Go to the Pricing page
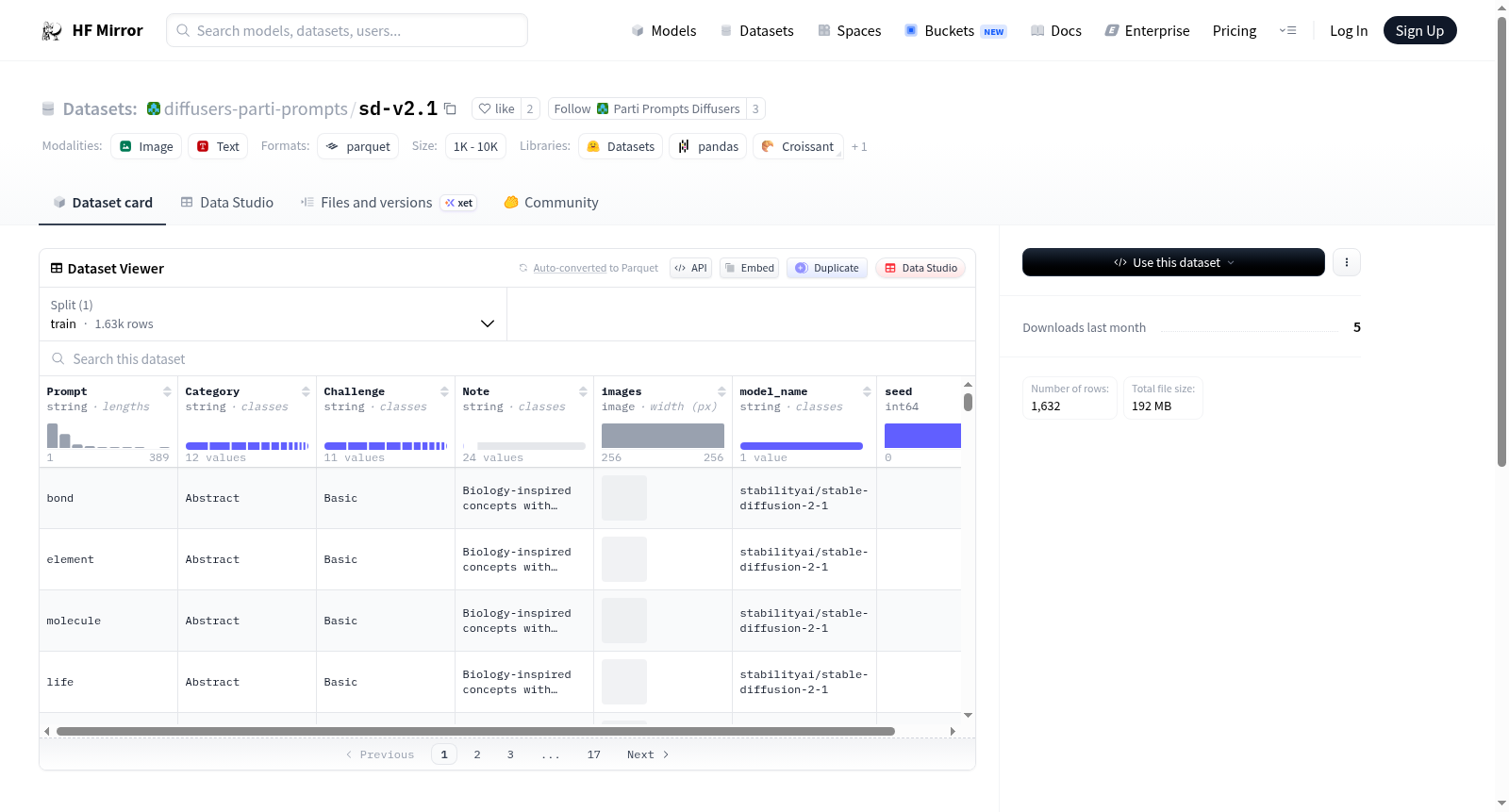This screenshot has height=812, width=1509. pyautogui.click(x=1235, y=31)
